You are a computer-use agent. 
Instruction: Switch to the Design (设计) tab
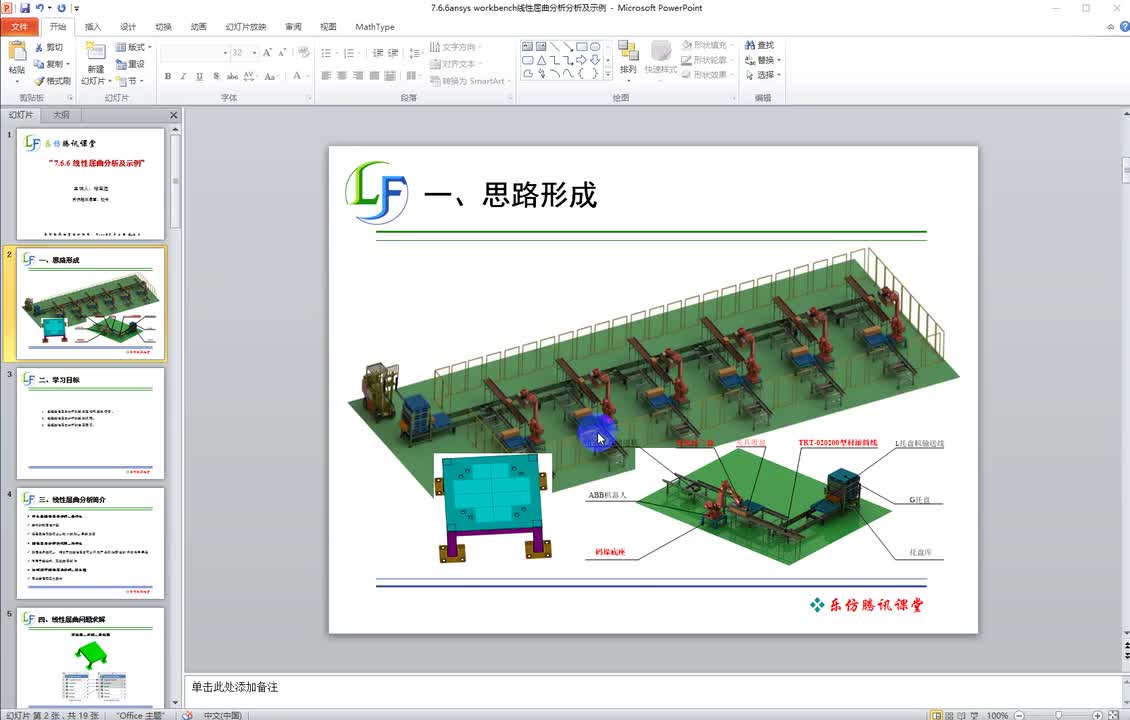click(x=128, y=27)
